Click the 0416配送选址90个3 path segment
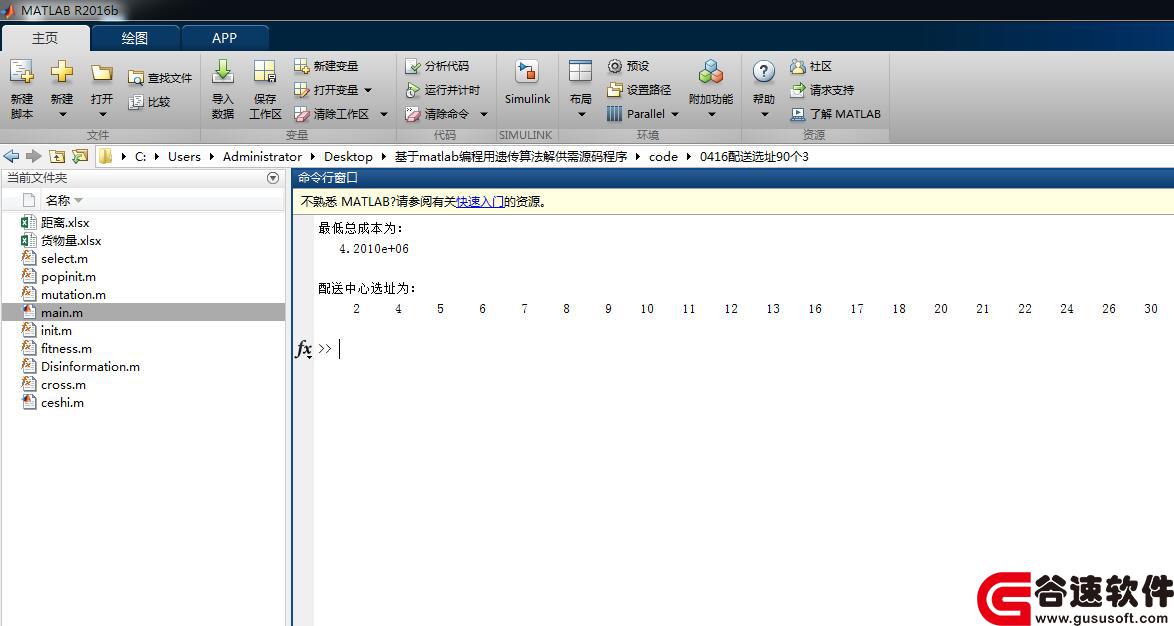 coord(754,156)
